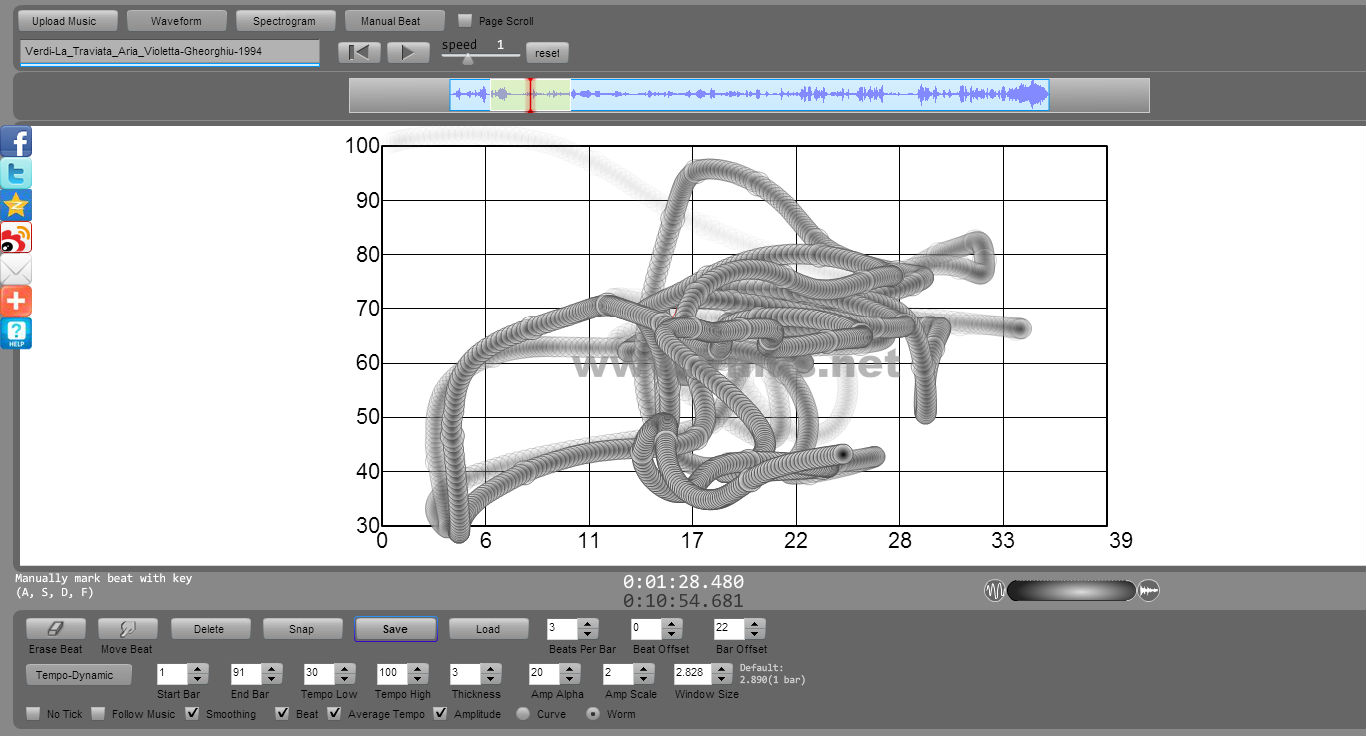
Task: Enable the Page Scroll checkbox
Action: (x=465, y=21)
